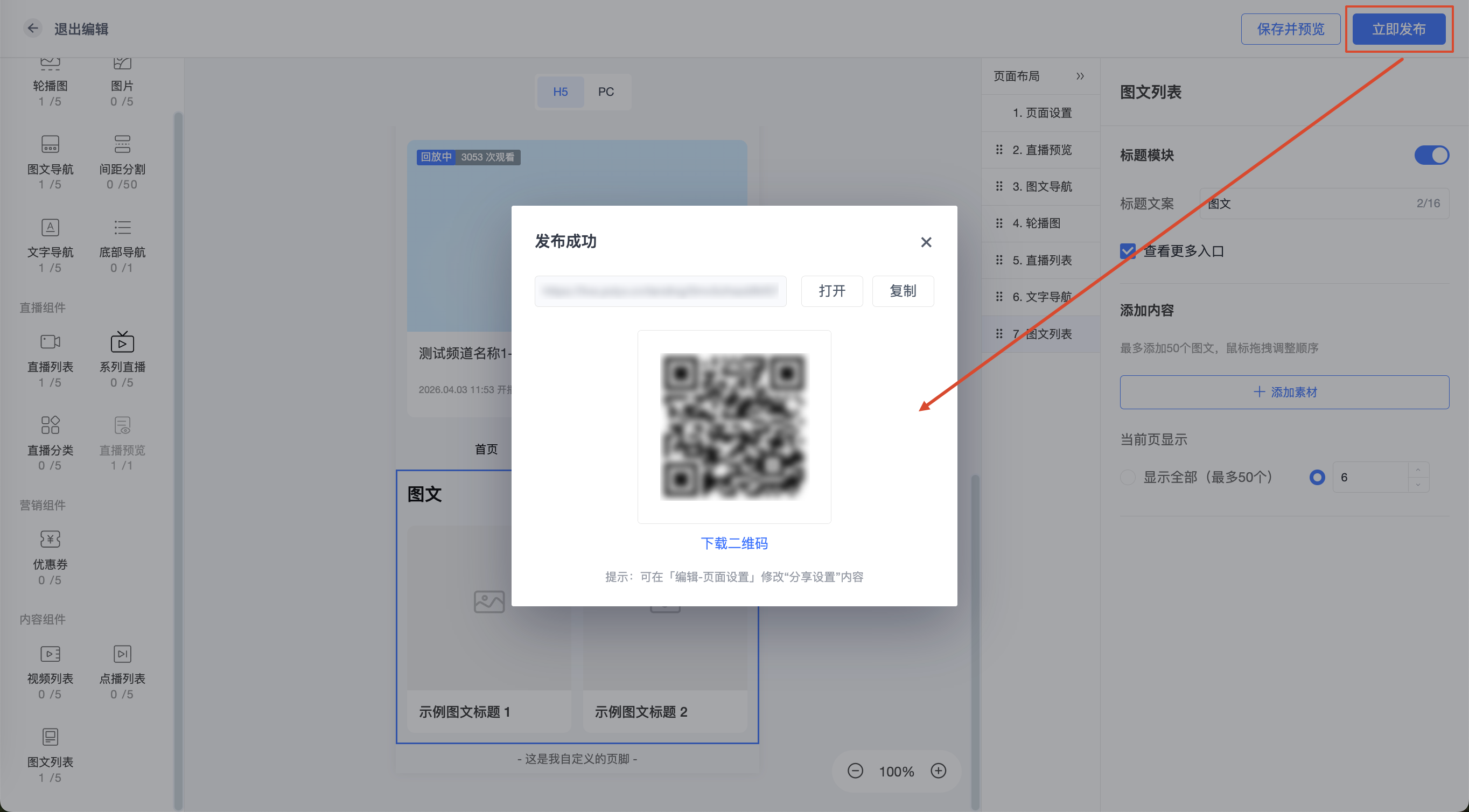Click the 下载二维码 link
The image size is (1469, 812).
click(734, 543)
